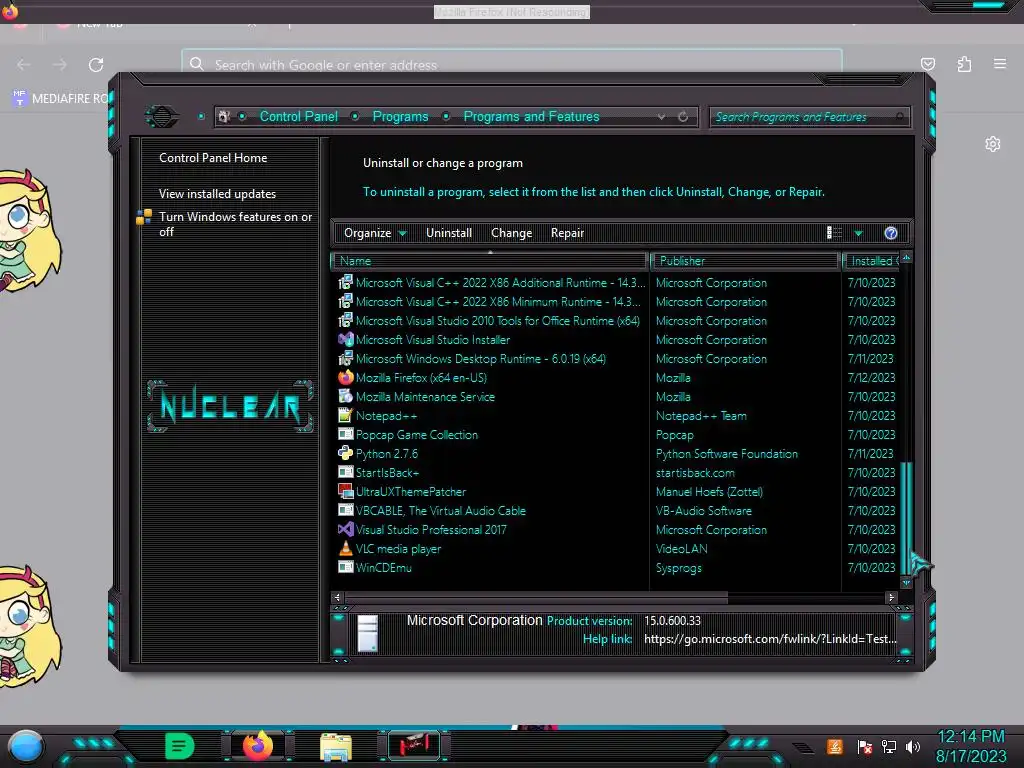The image size is (1024, 768).
Task: Open Control Panel Home link
Action: click(213, 158)
